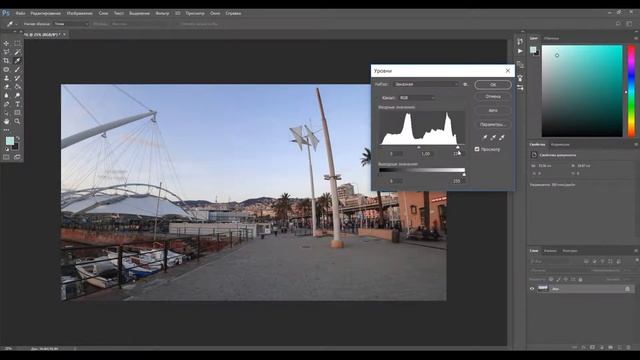Select the Quick Selection tool
Screen dimensions: 640x360
(x=18, y=52)
